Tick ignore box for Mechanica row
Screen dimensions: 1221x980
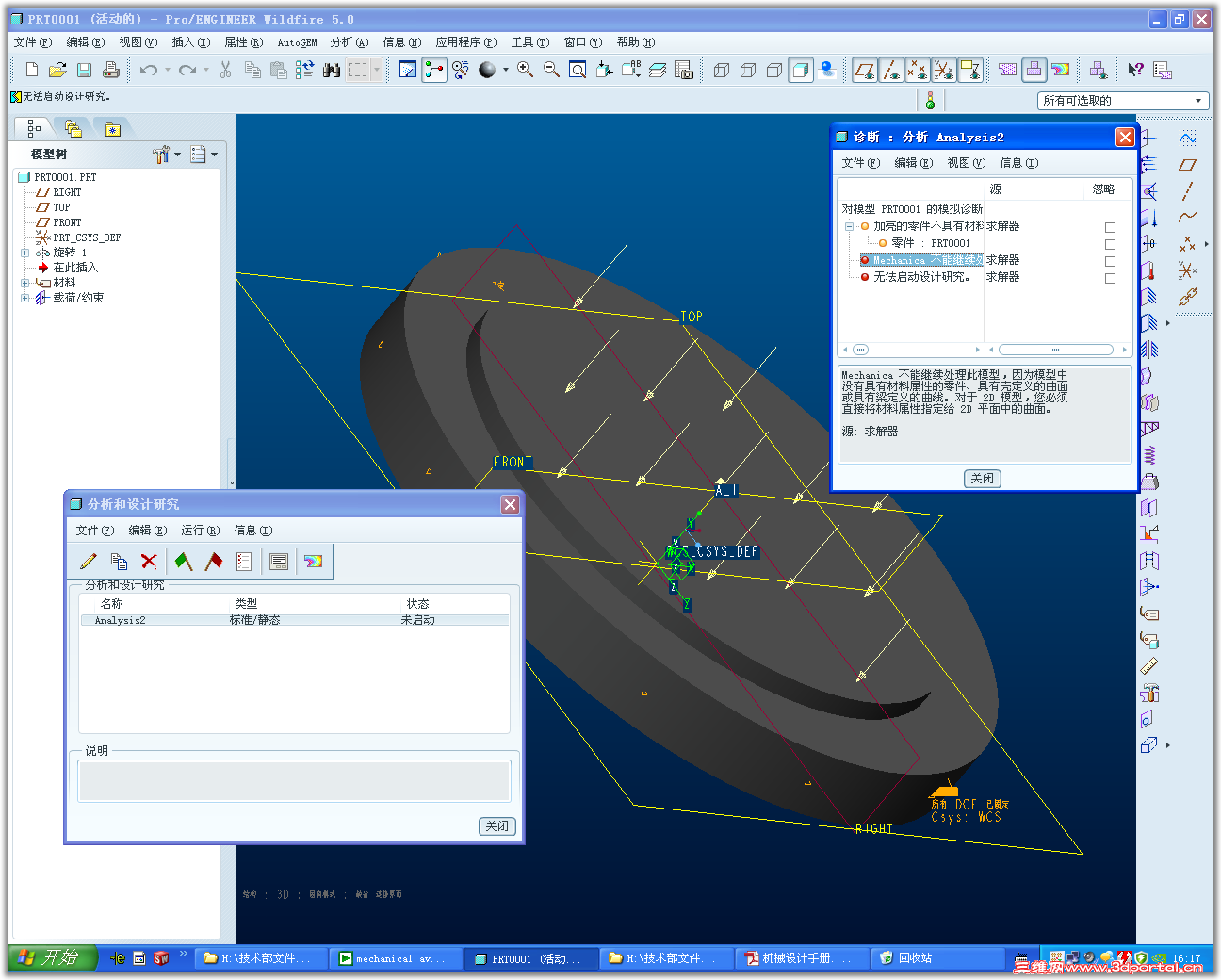[x=1110, y=261]
